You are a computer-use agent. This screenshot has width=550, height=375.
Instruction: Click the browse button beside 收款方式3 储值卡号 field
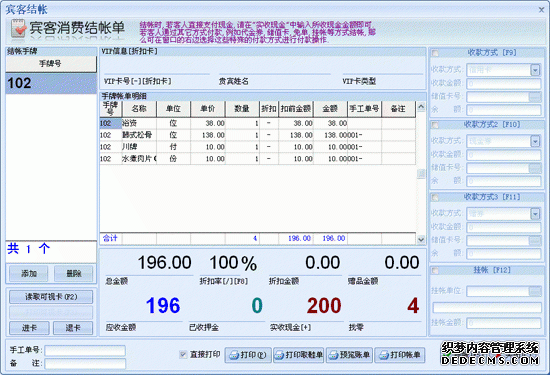(535, 240)
